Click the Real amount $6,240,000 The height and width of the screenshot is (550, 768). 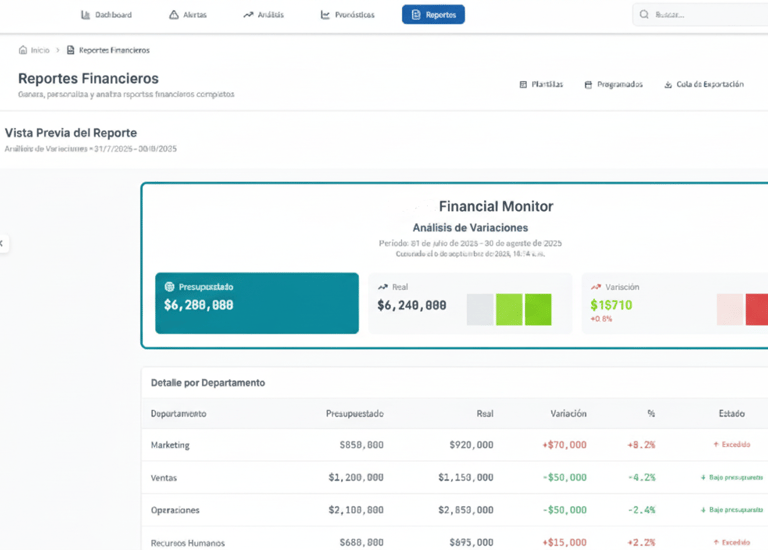tap(412, 305)
